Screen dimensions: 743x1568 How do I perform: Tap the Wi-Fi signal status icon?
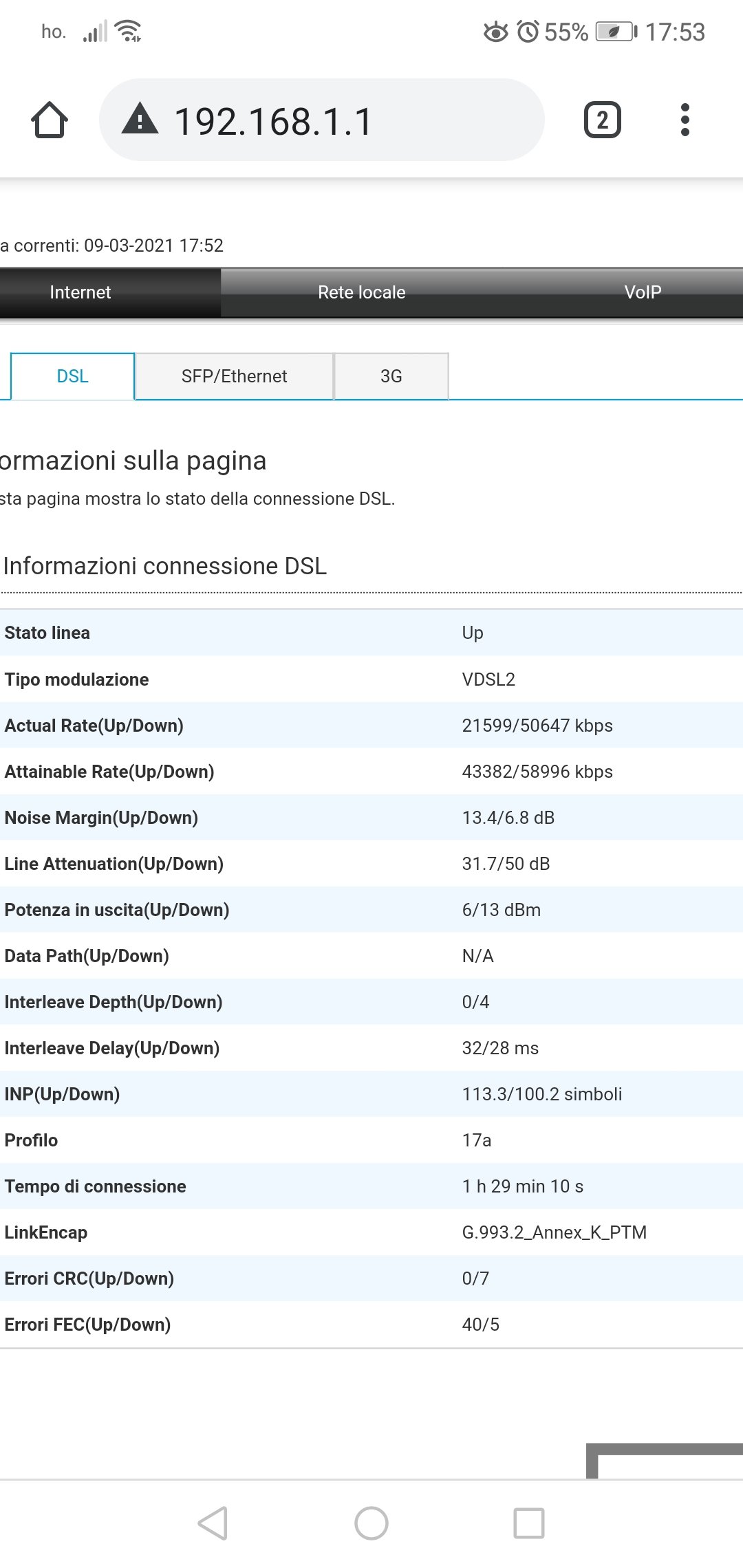coord(129,31)
